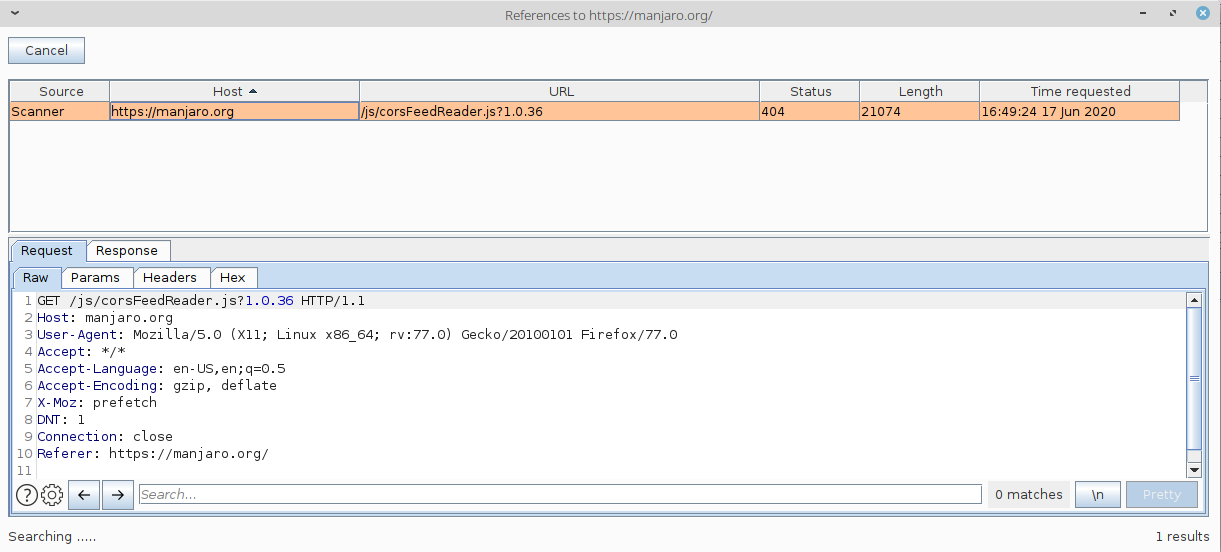
Task: Click the Connection: close line
Action: pyautogui.click(x=105, y=437)
